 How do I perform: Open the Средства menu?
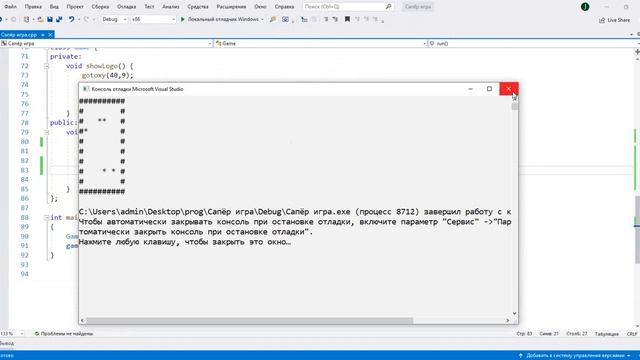(198, 7)
